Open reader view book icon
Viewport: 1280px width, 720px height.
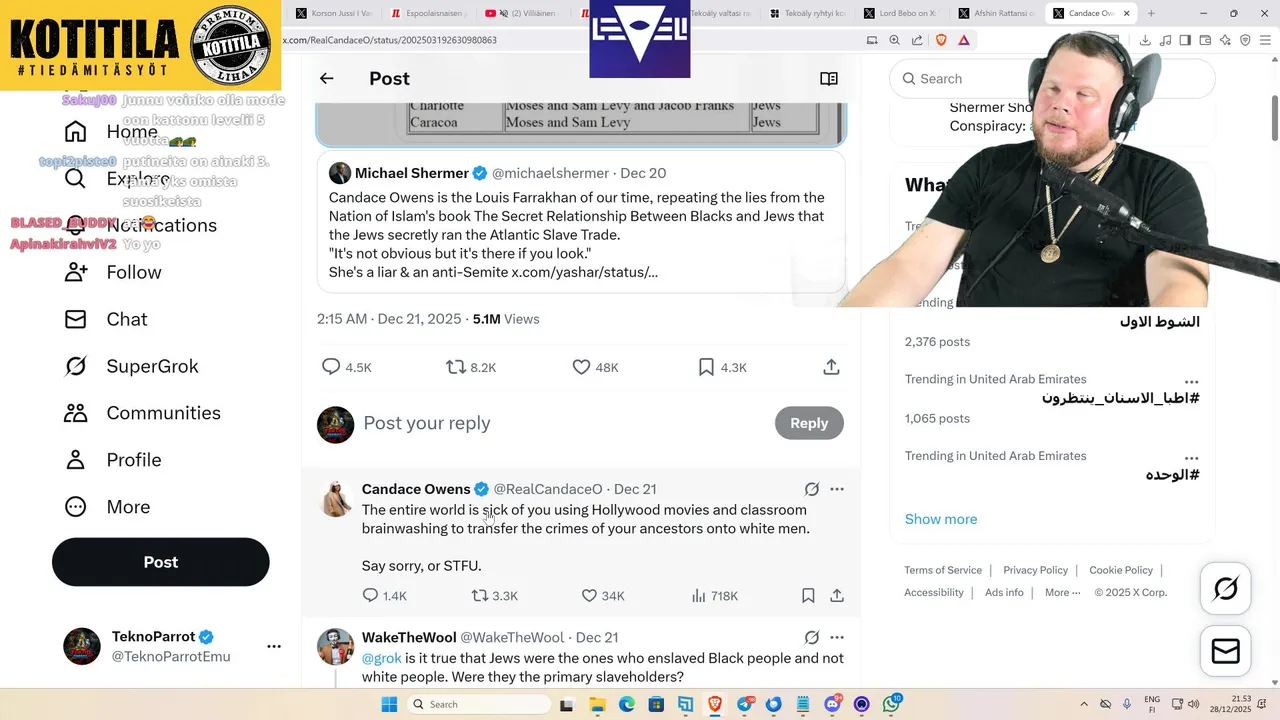(x=829, y=78)
